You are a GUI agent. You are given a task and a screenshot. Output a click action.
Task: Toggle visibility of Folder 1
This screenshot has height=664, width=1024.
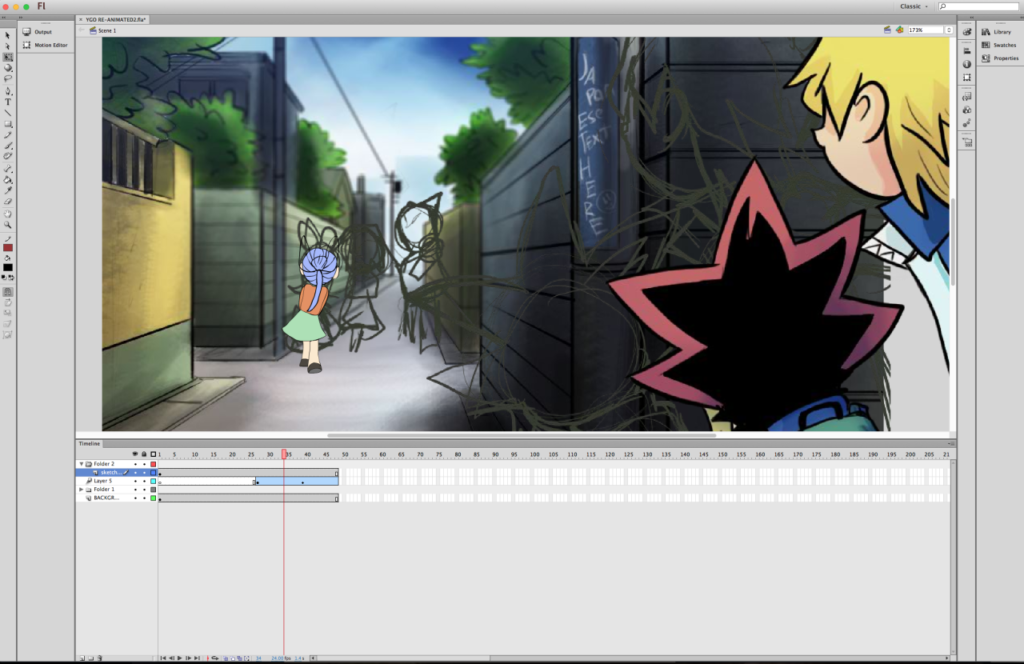pos(135,490)
